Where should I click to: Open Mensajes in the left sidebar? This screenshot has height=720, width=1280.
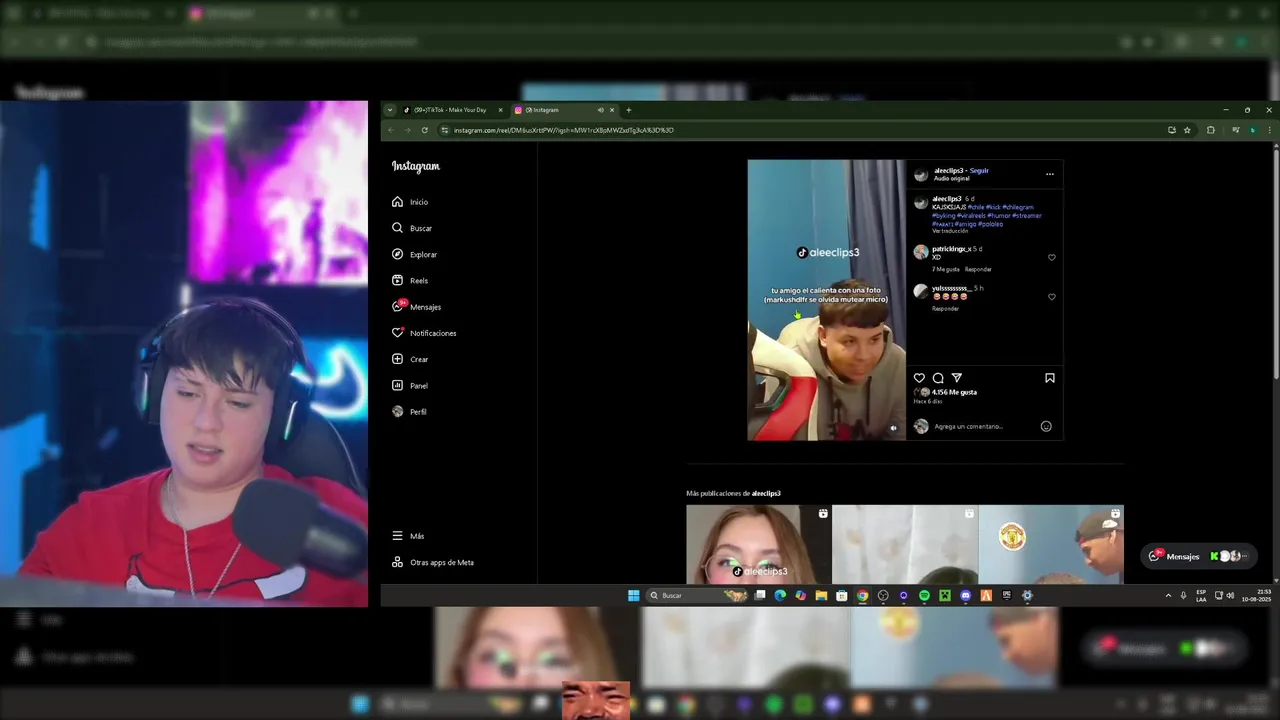[x=416, y=307]
